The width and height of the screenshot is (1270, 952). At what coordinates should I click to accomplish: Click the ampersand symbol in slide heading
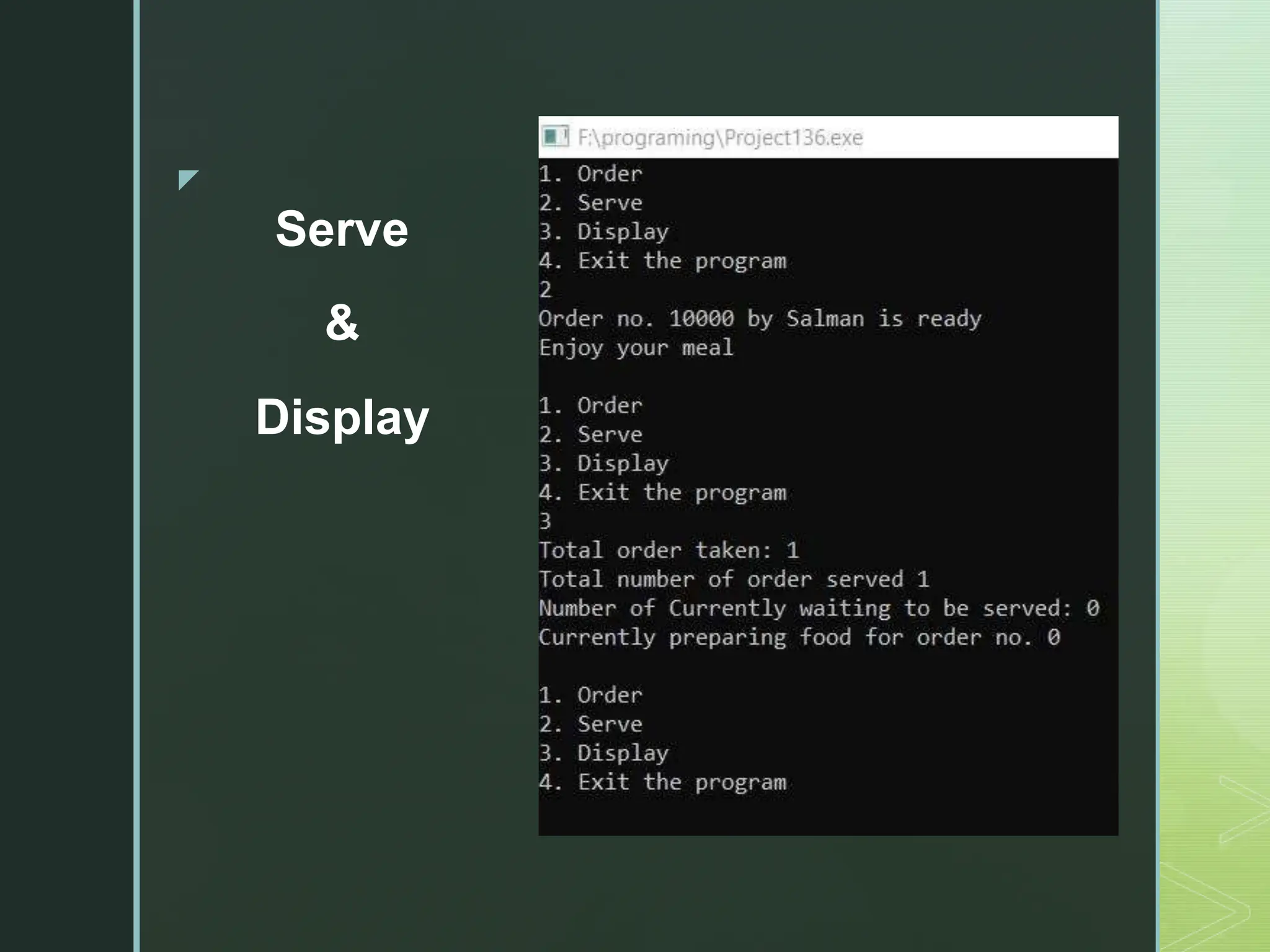342,322
